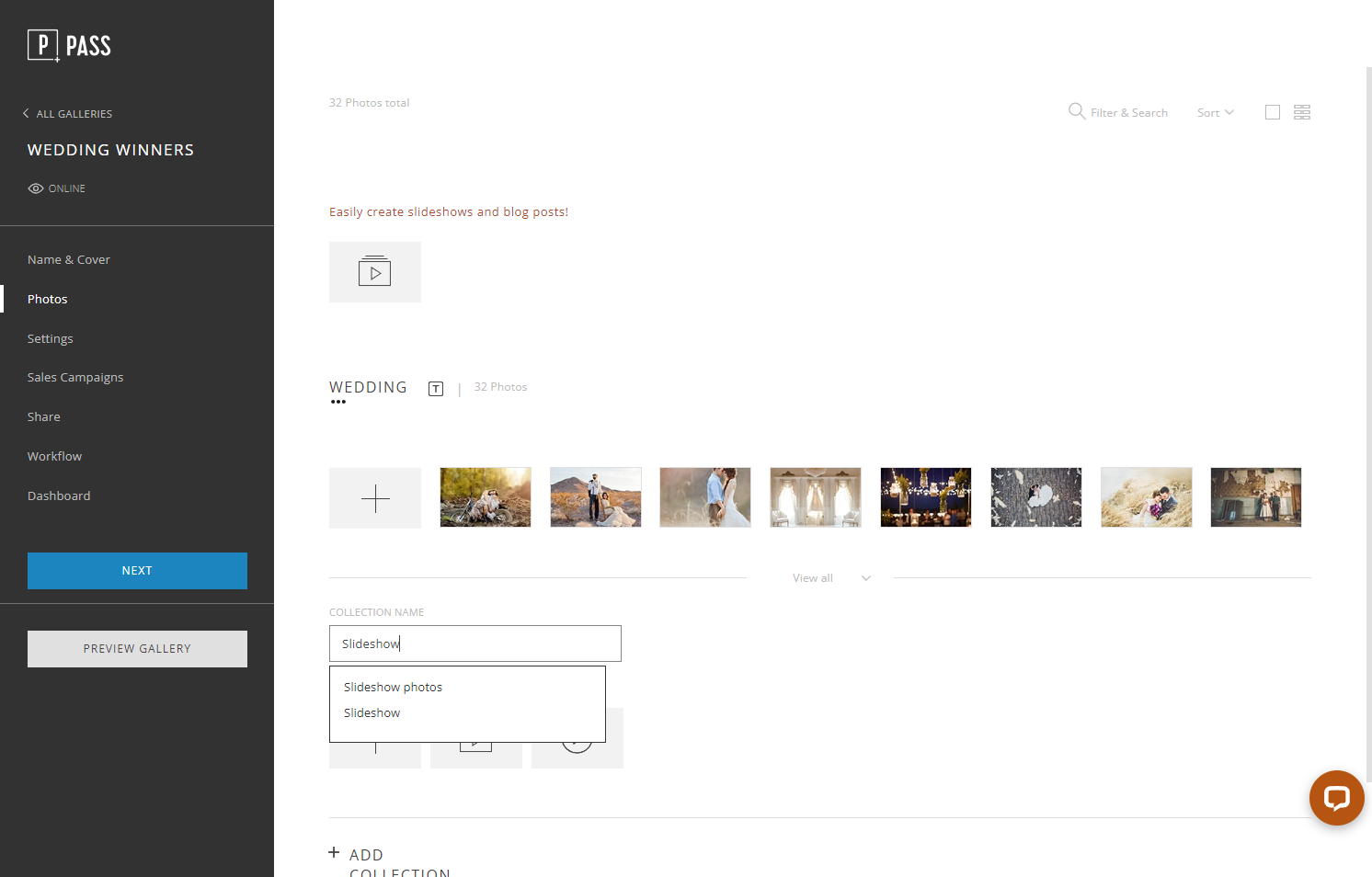
Task: Open Share section
Action: (44, 417)
